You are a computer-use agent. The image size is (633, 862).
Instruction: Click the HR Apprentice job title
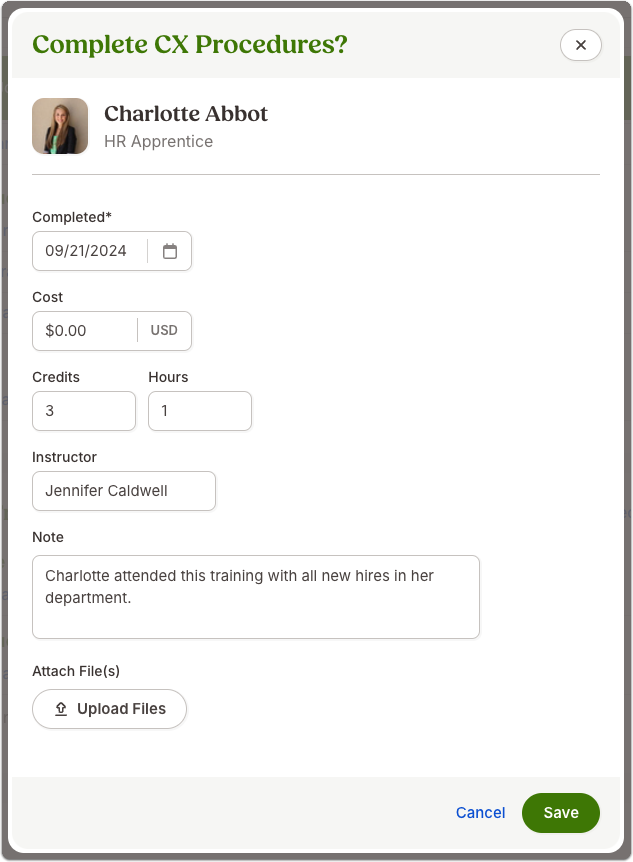pos(158,141)
